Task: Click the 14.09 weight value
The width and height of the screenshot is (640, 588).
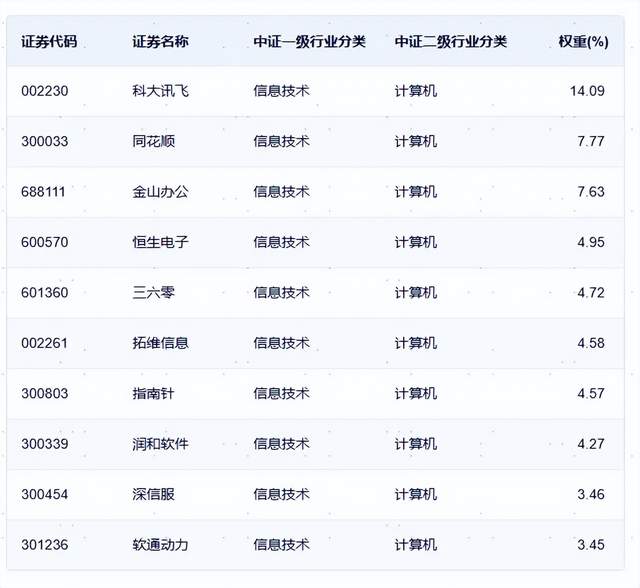Action: pos(587,91)
